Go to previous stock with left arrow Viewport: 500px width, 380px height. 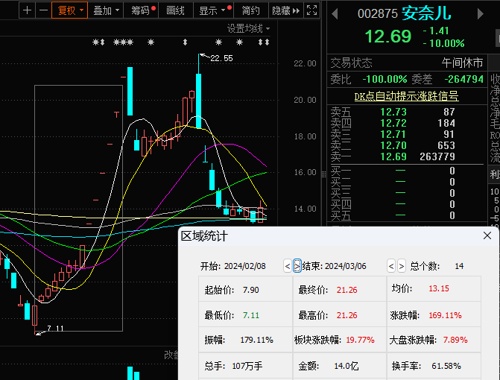pos(335,14)
